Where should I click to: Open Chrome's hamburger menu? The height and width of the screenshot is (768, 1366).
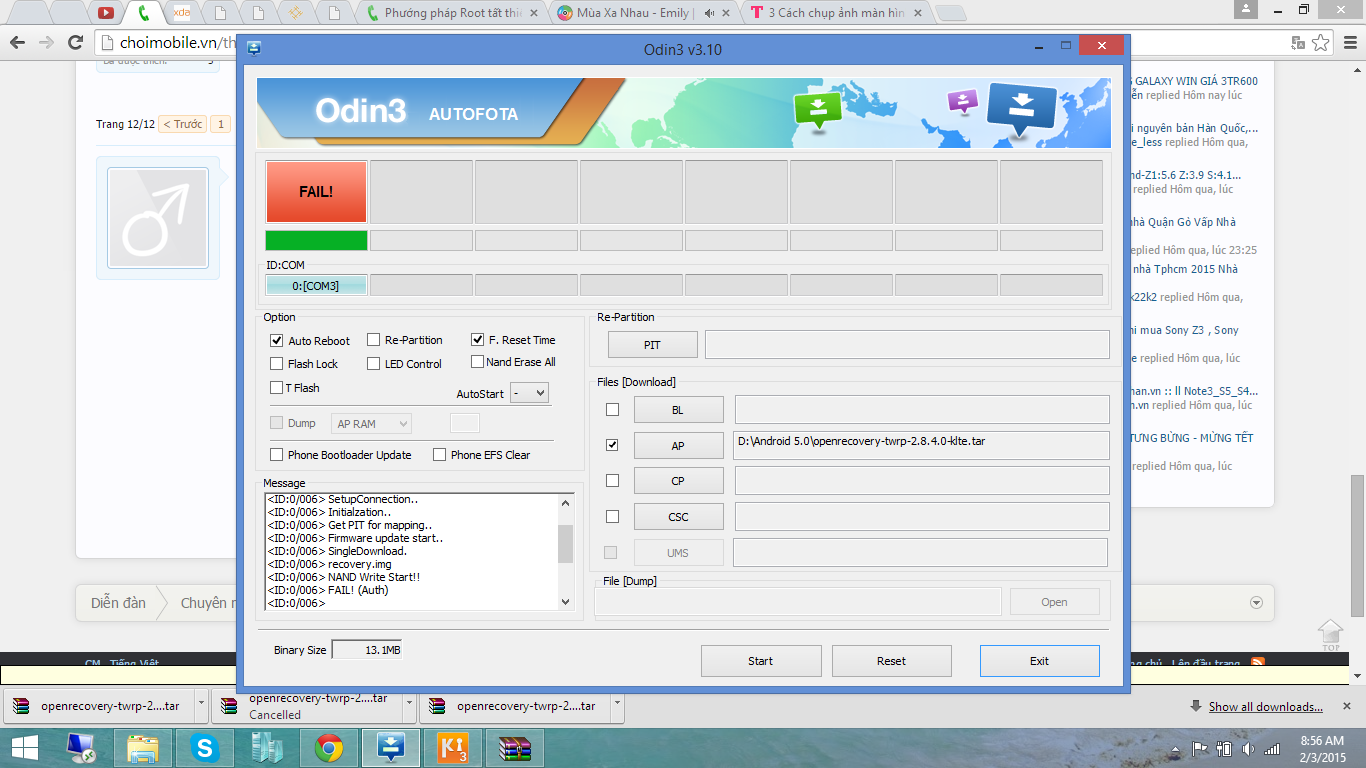(x=1350, y=43)
